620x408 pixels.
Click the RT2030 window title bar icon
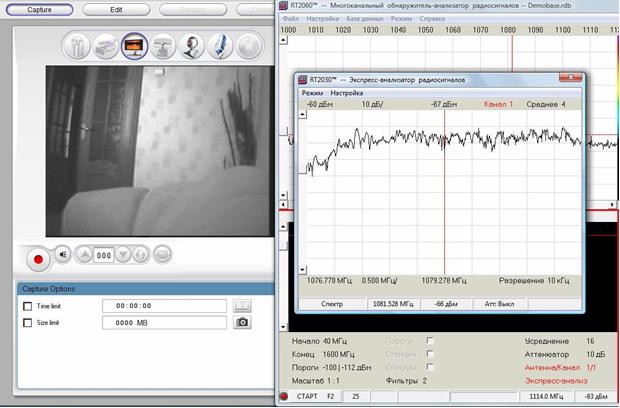(302, 80)
